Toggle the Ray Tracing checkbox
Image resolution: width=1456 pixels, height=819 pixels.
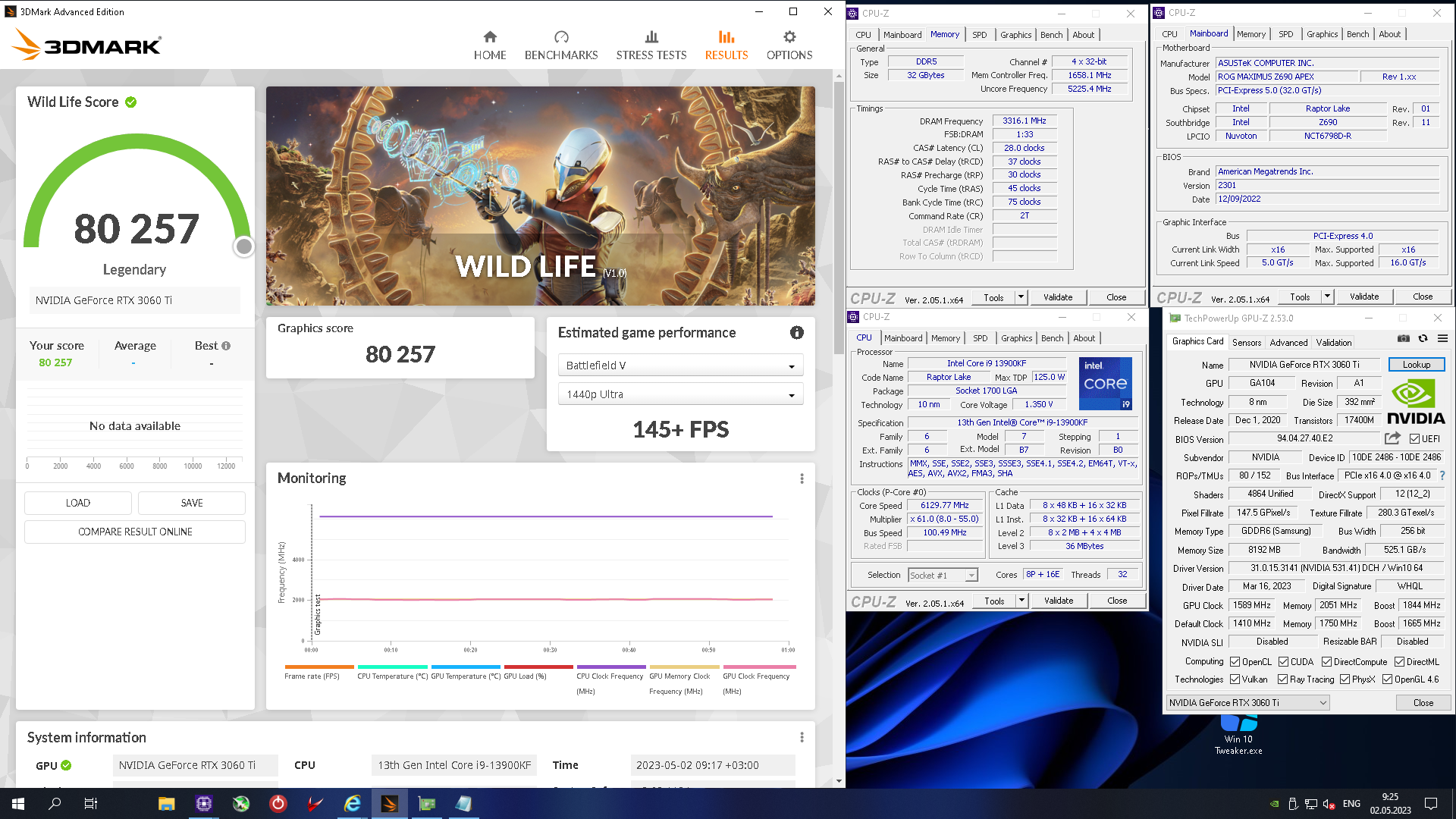click(x=1282, y=679)
